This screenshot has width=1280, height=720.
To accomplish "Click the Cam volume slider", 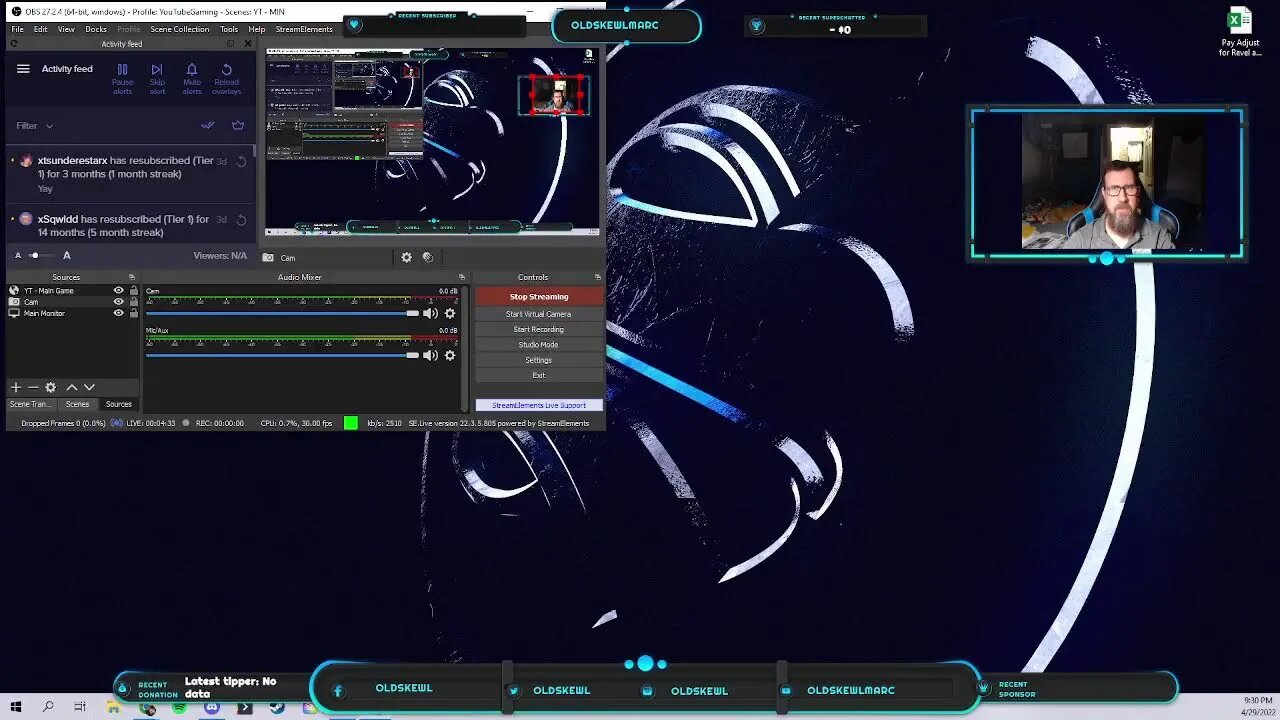I will click(x=283, y=313).
